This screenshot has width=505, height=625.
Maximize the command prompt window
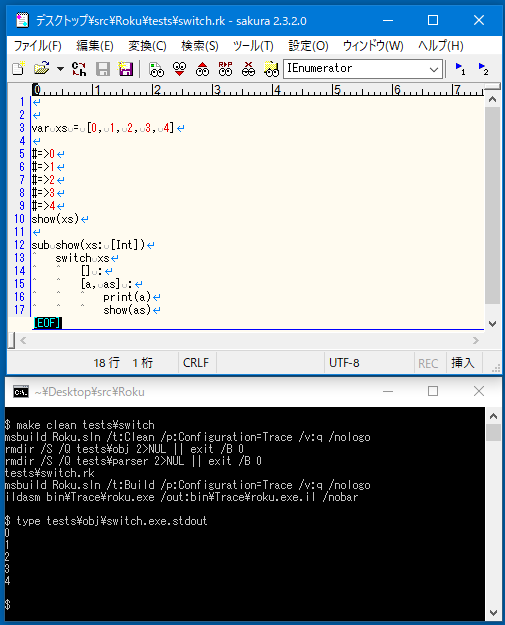point(433,391)
